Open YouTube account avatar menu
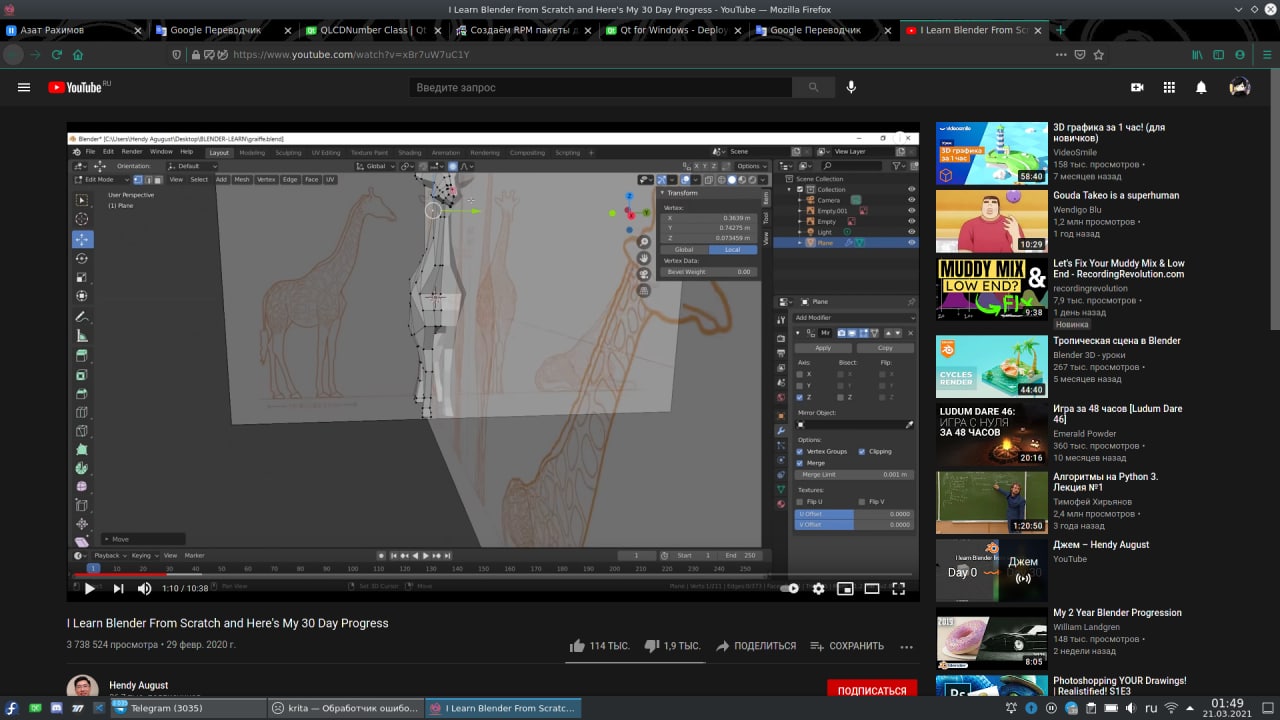Screen dimensions: 1280x720 click(1240, 87)
